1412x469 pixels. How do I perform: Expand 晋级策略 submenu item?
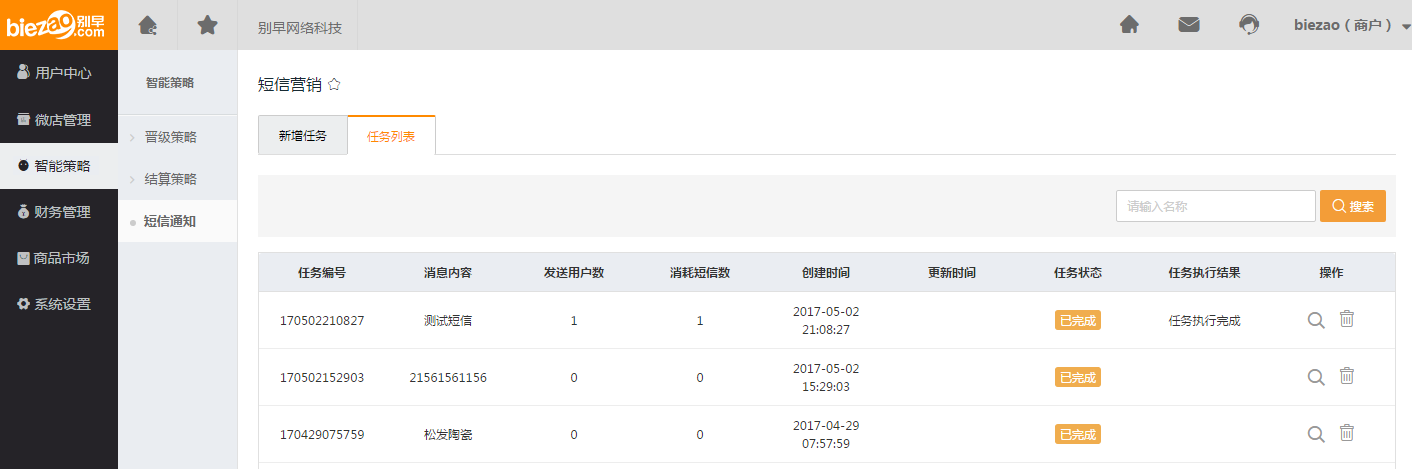(x=170, y=137)
